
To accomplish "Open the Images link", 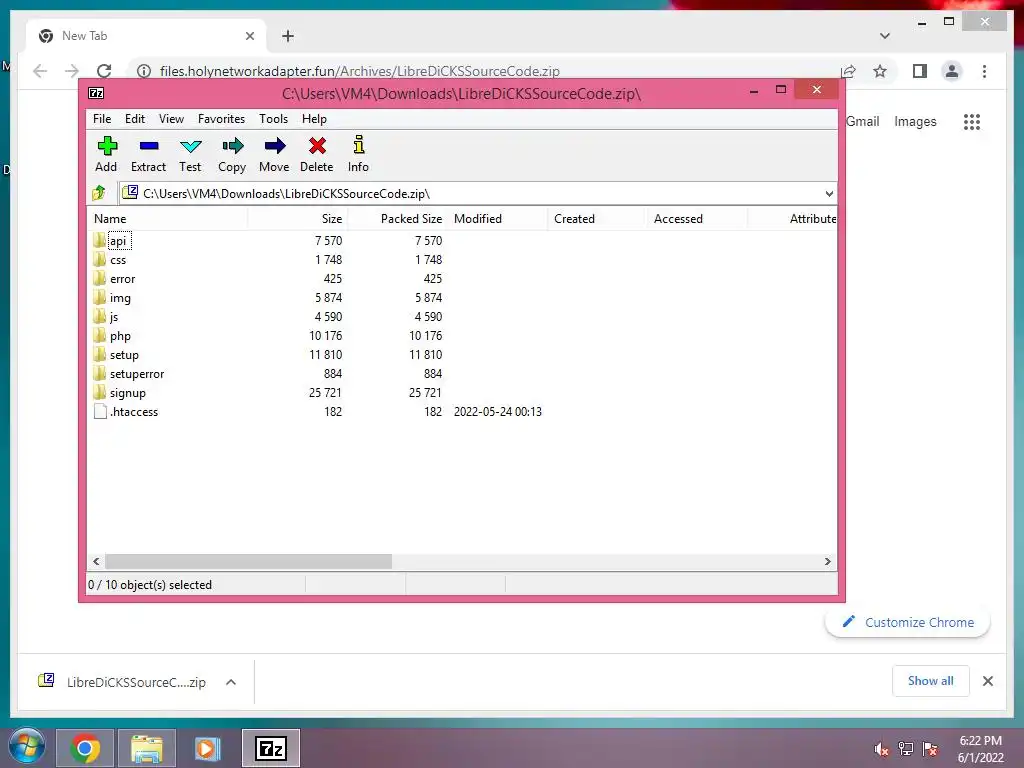I will [x=915, y=121].
